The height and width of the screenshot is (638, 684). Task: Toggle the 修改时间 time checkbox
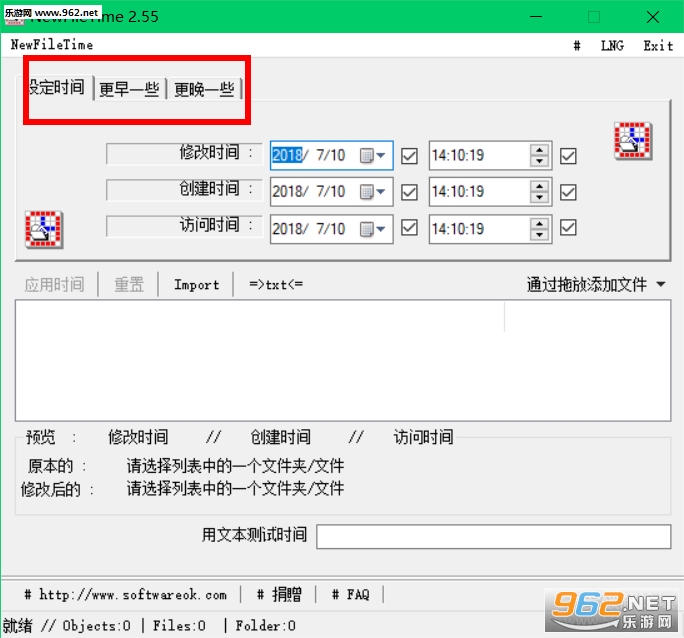568,156
